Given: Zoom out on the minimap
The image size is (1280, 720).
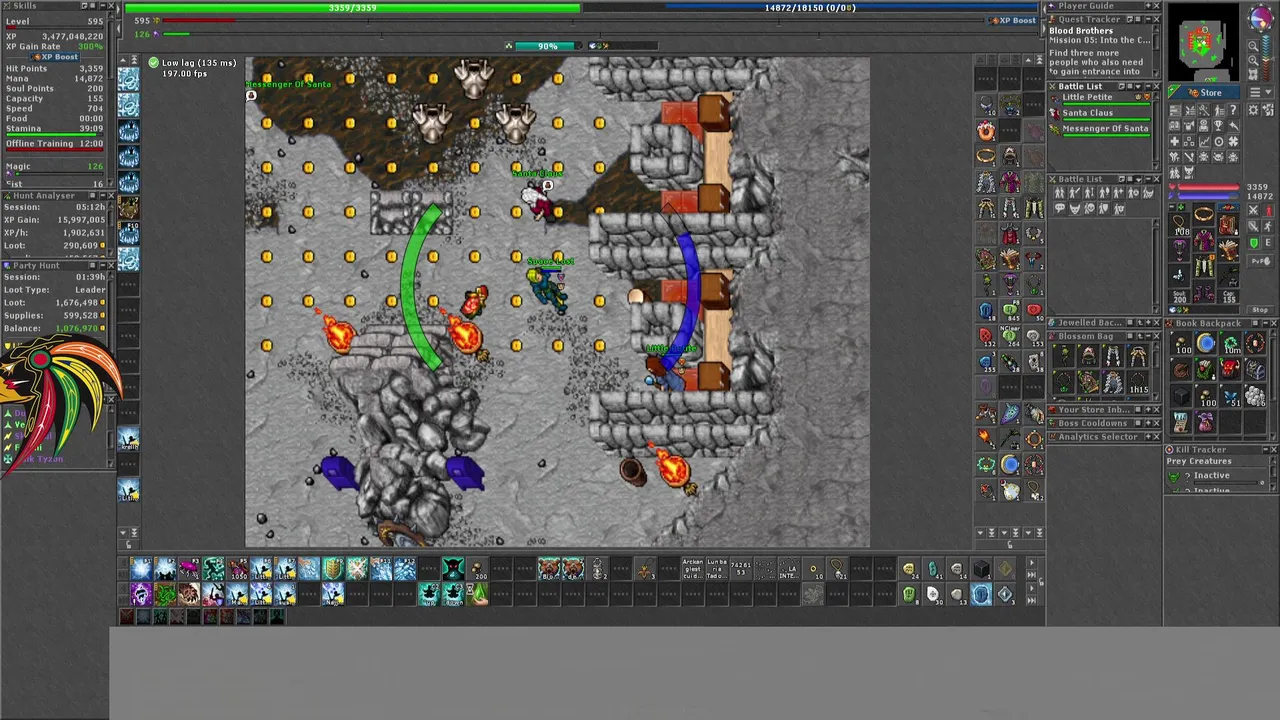Looking at the screenshot, I should click(x=1254, y=46).
